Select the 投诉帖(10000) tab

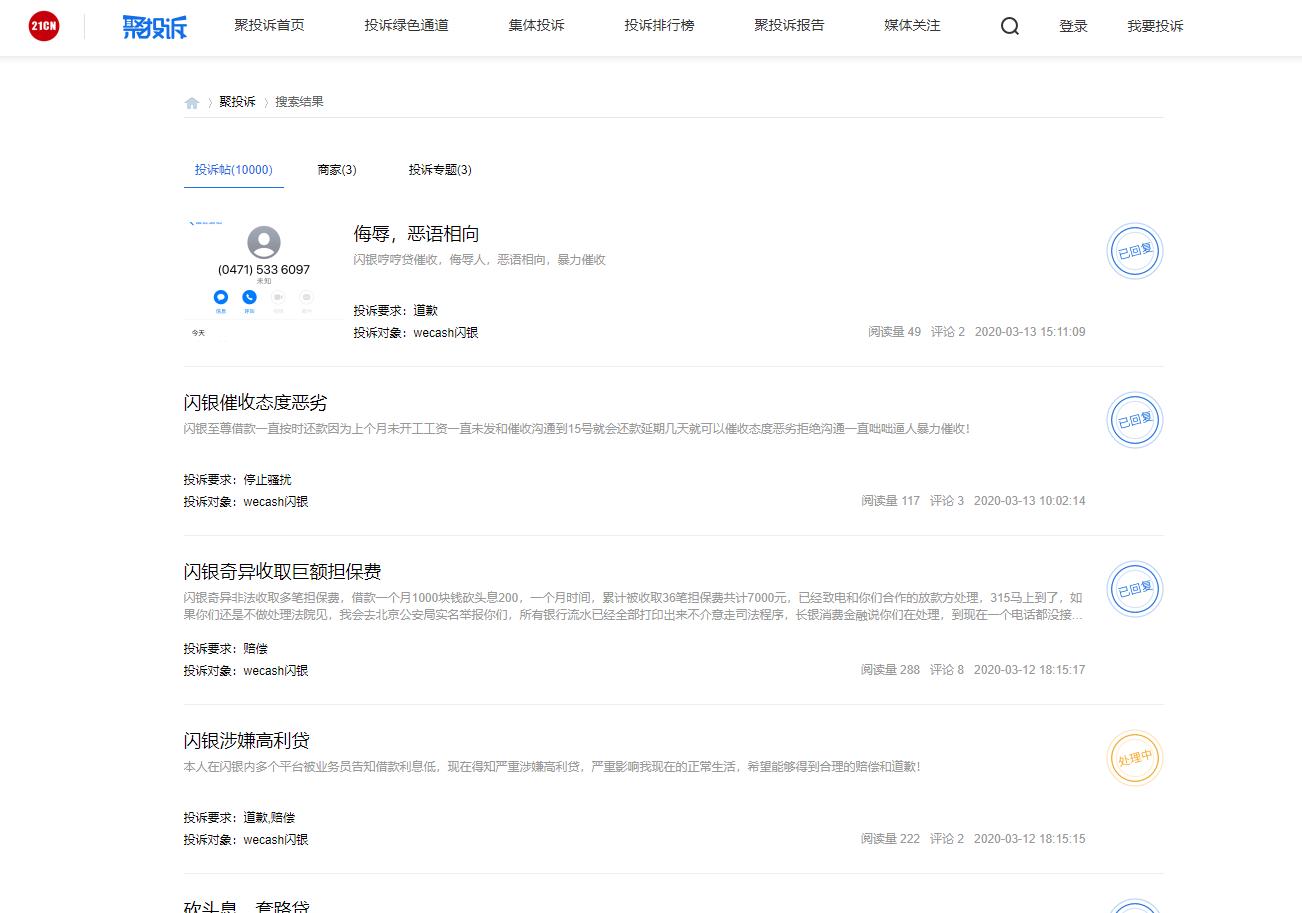(233, 170)
